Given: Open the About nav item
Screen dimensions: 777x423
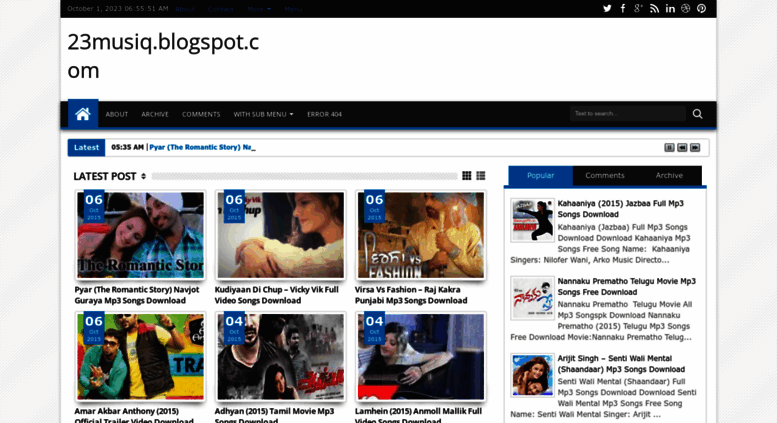Looking at the screenshot, I should (116, 114).
